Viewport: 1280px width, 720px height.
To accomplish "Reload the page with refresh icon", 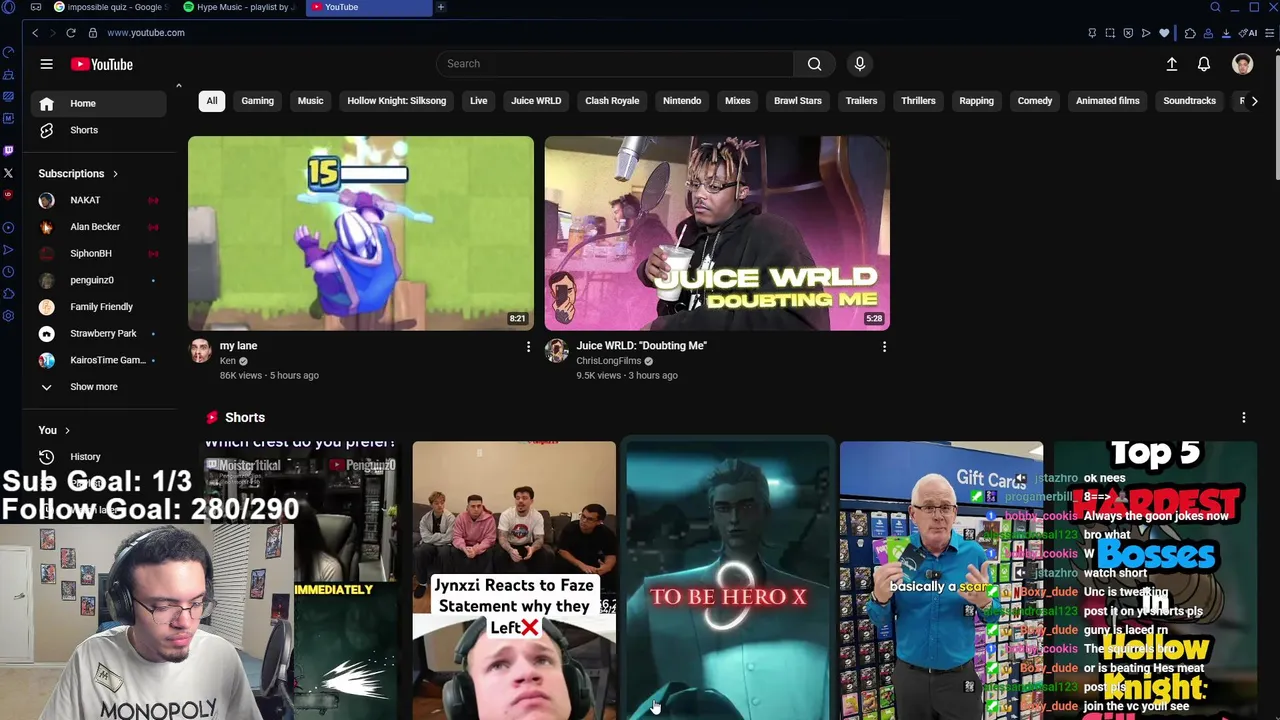I will 71,33.
